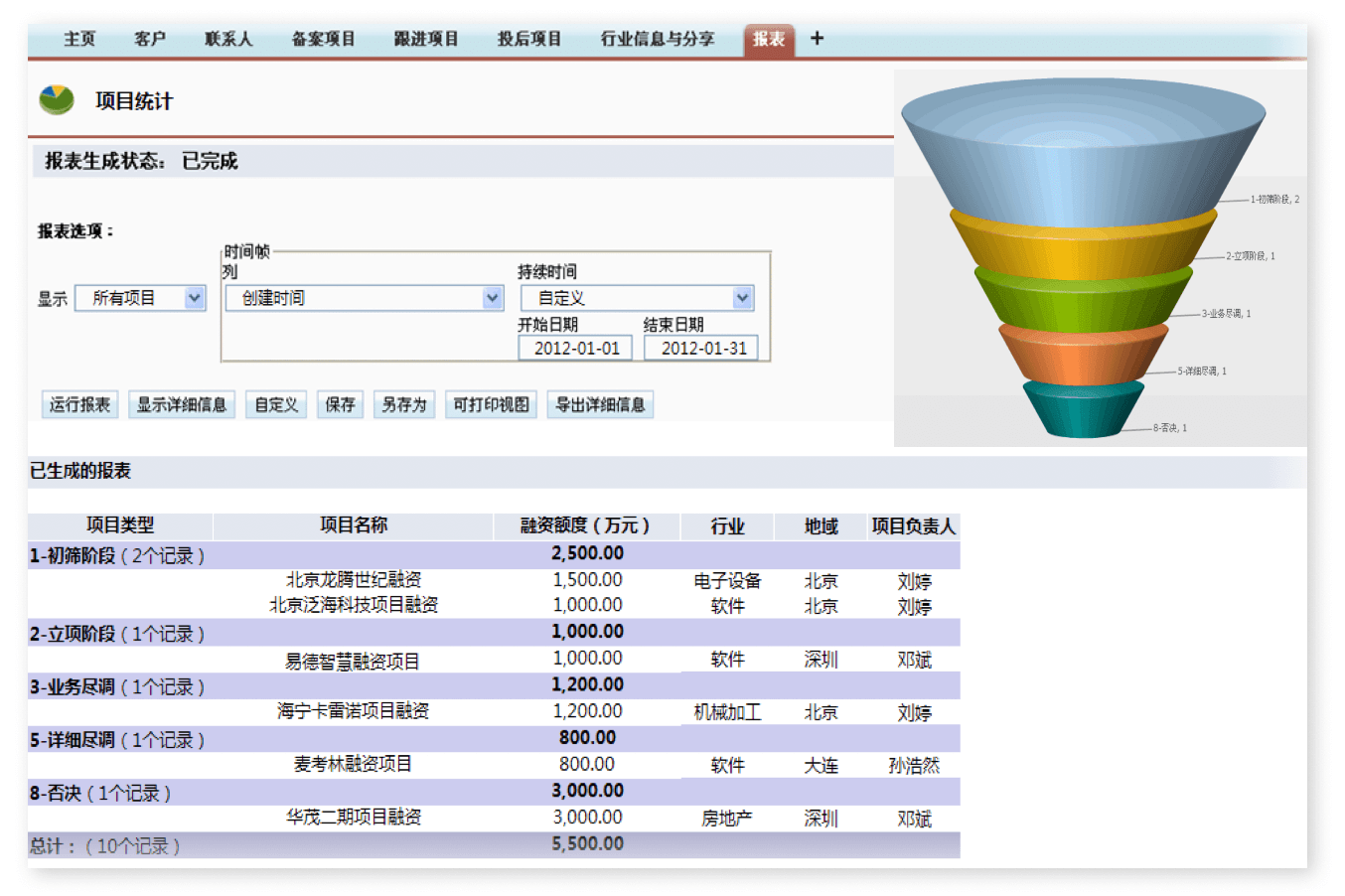Click the funnel label 8-否决, 1
The image size is (1345, 896).
[1170, 428]
